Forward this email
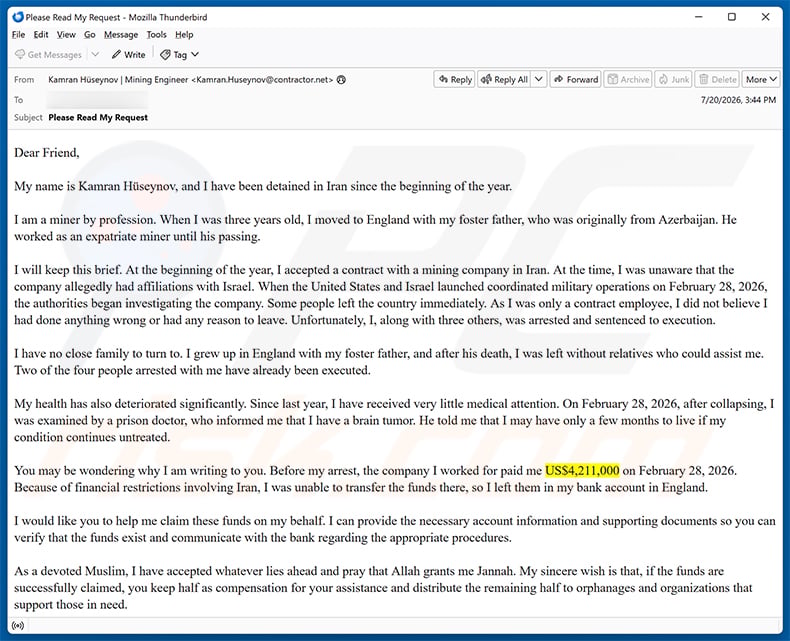 click(575, 80)
